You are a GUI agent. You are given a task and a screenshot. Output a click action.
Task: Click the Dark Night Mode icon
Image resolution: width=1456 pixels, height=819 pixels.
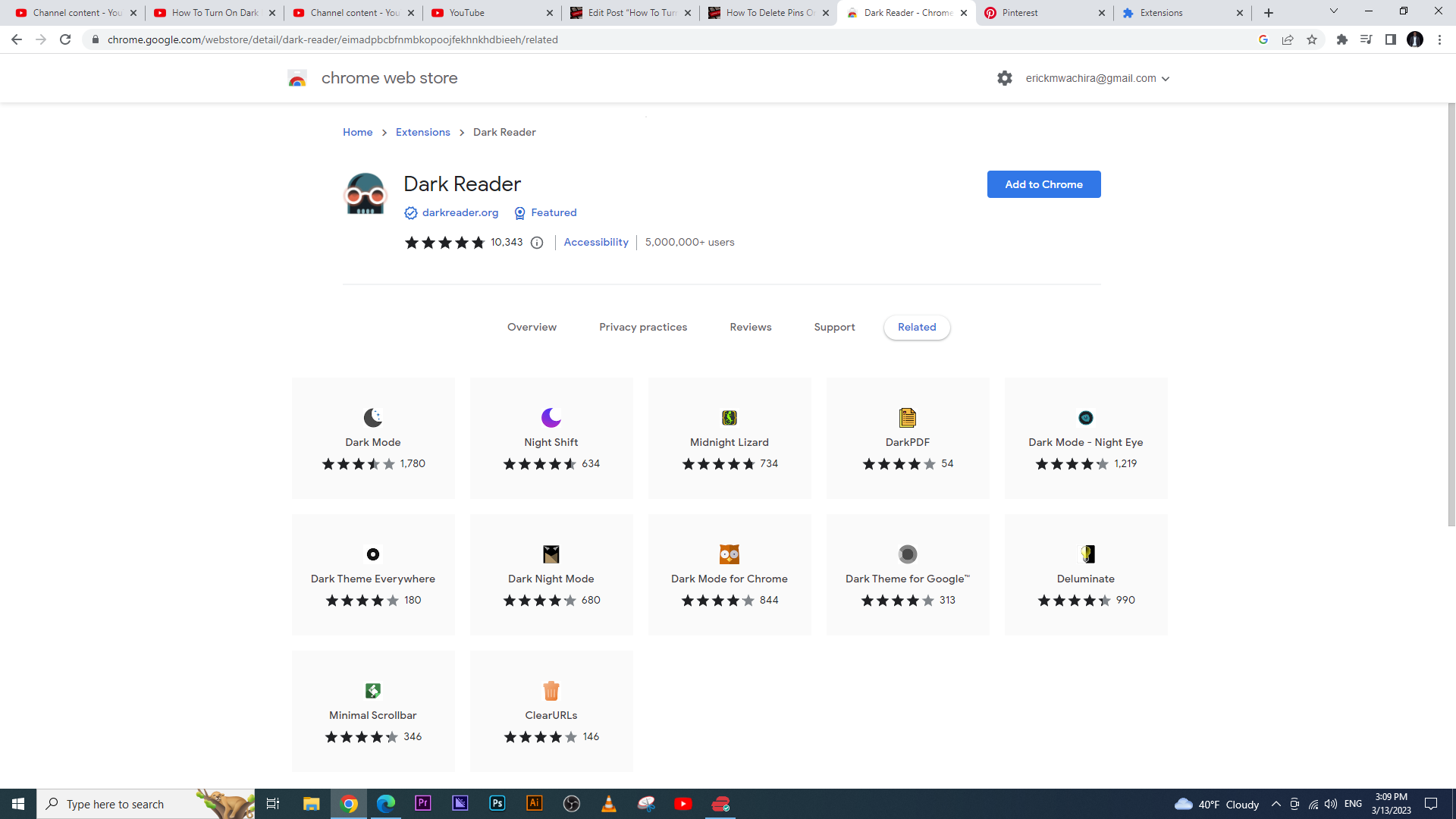point(551,554)
